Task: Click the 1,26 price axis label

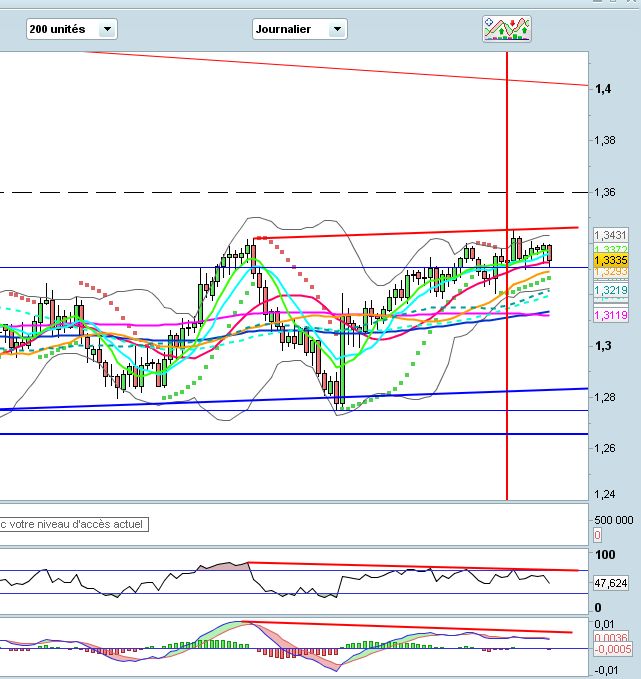Action: point(605,448)
